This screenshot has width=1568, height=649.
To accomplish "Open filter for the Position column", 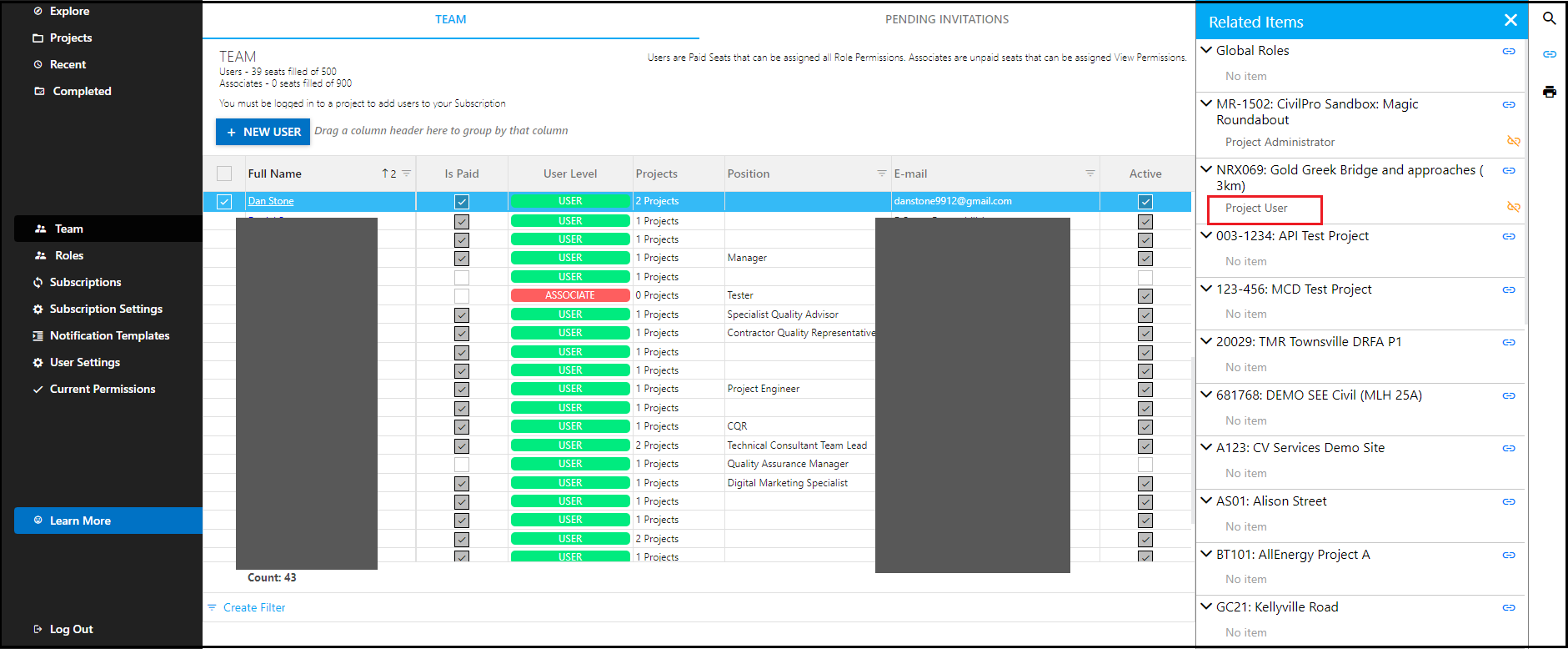I will click(x=881, y=174).
